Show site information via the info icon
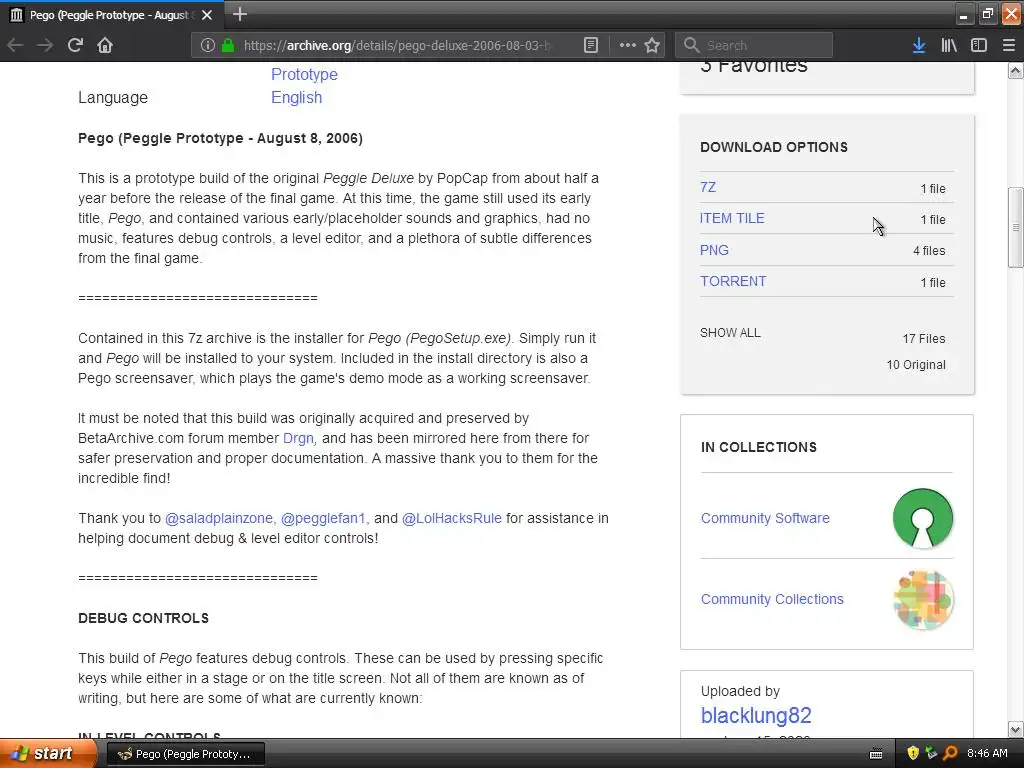Image resolution: width=1024 pixels, height=768 pixels. pos(208,45)
